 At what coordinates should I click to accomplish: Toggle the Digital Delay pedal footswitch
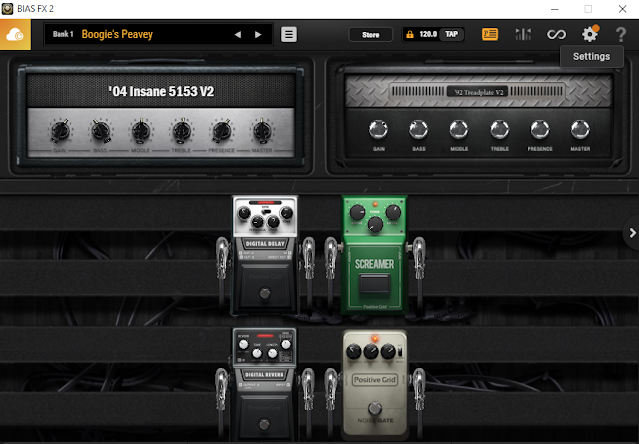(x=265, y=293)
